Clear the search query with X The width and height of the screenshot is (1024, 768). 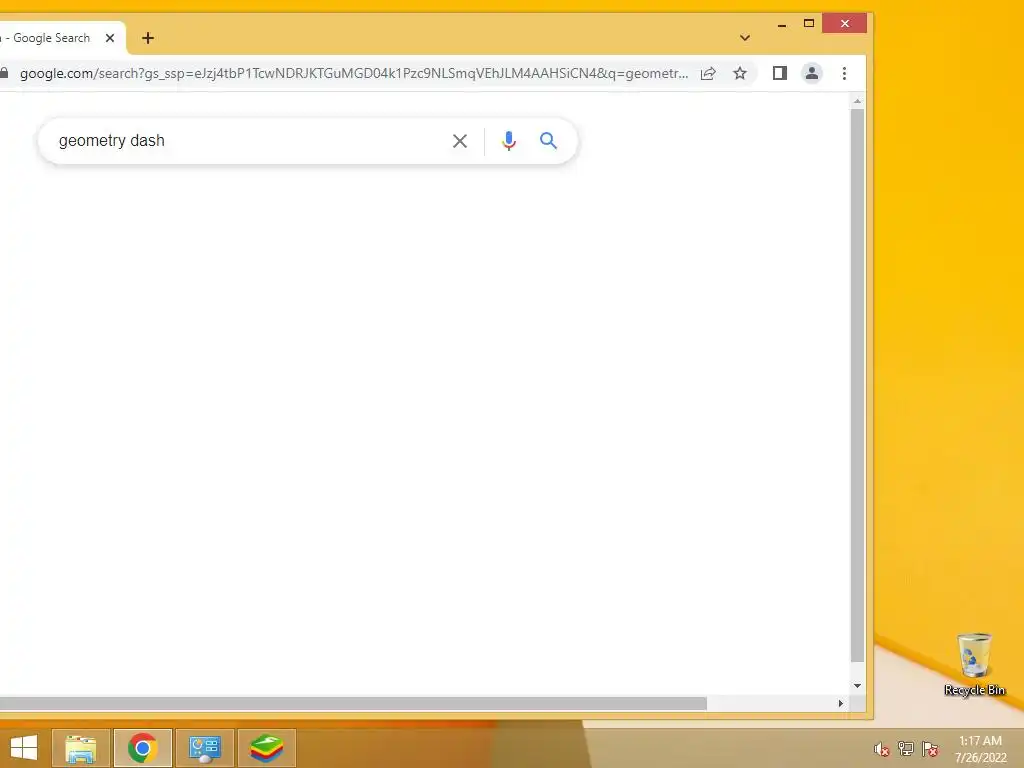[460, 140]
